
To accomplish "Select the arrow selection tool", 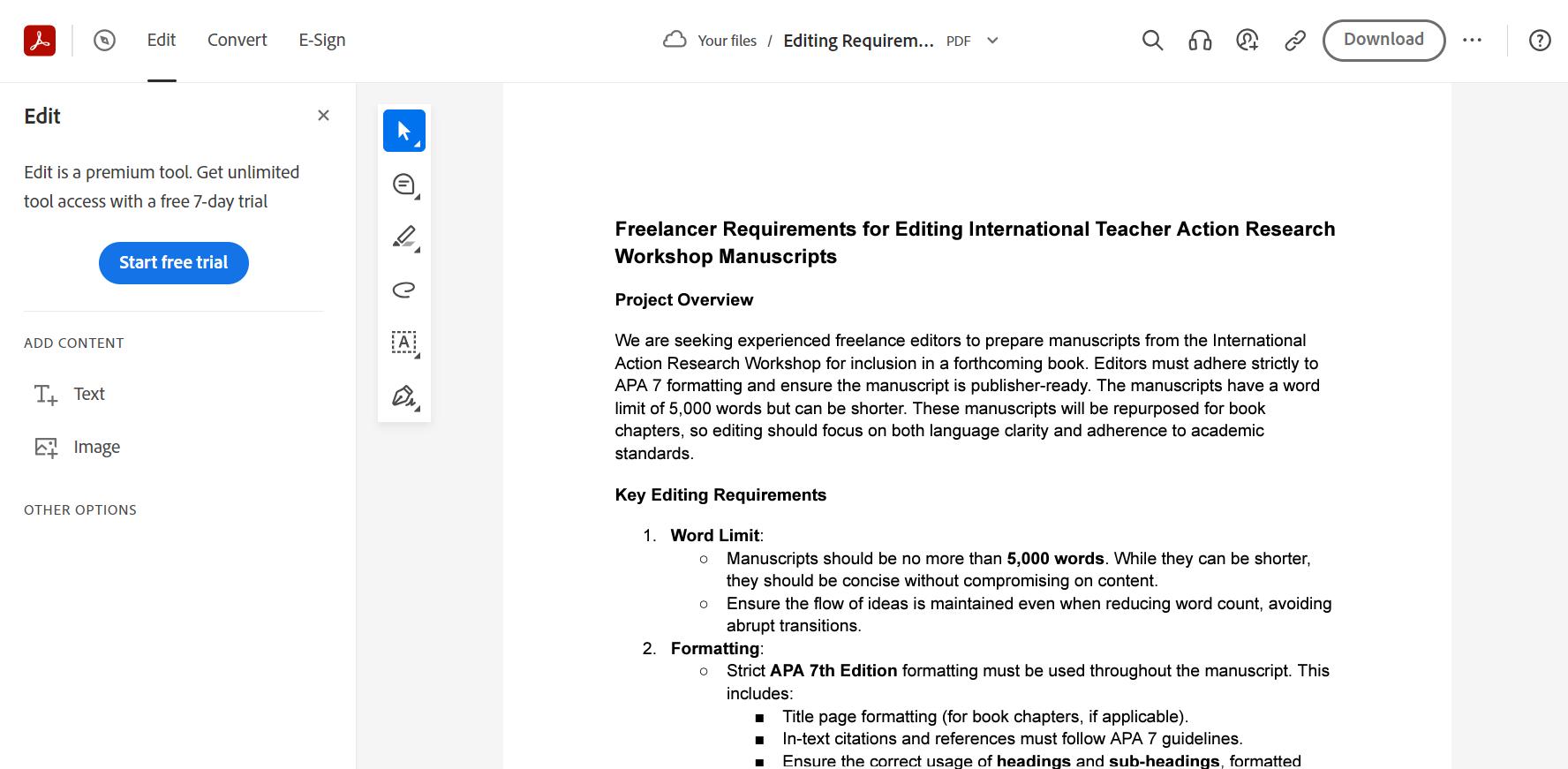I will 404,131.
